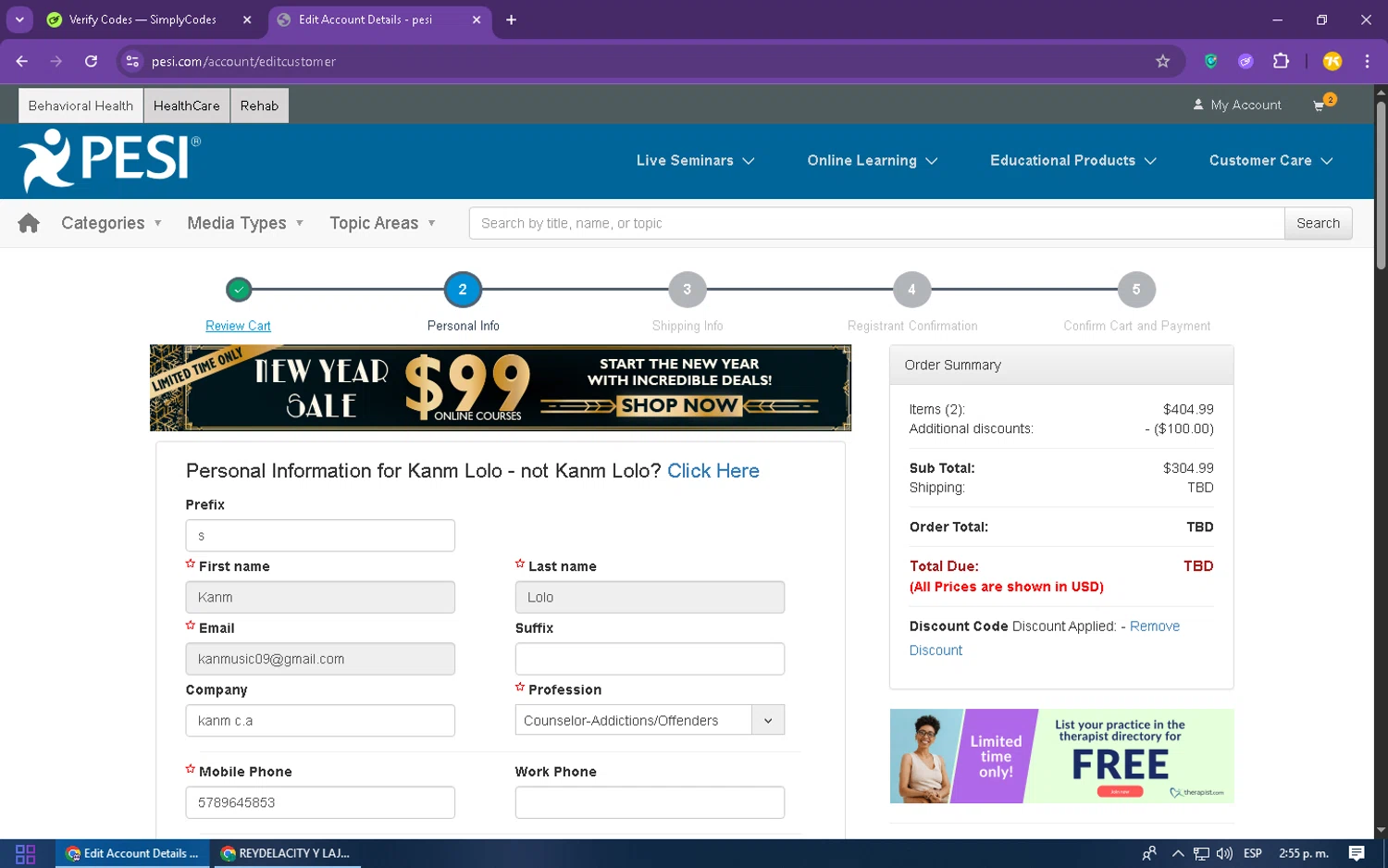Select the HealthCare tab
This screenshot has height=868, width=1388.
click(187, 105)
